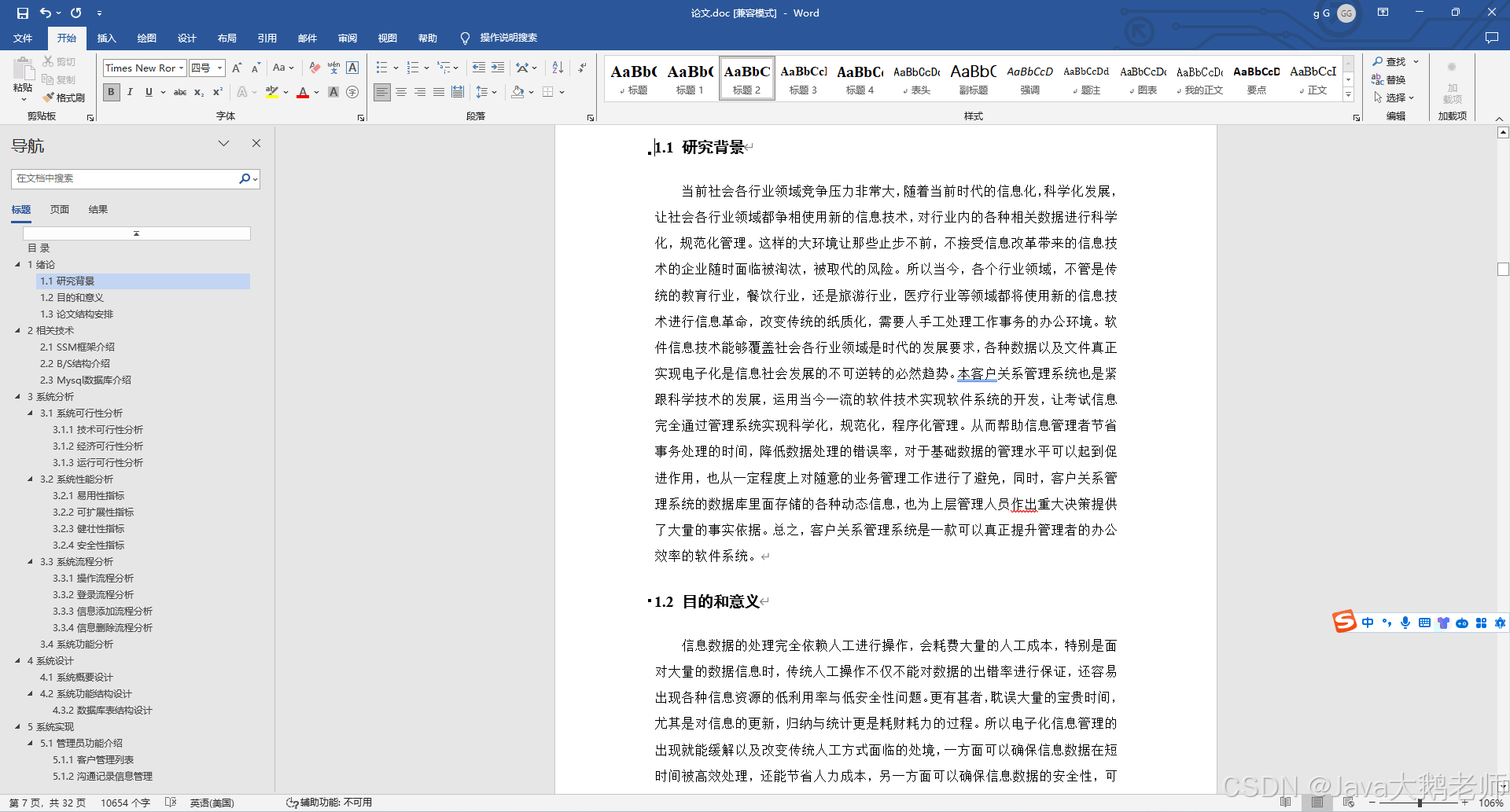Toggle italic formatting
Viewport: 1510px width, 812px height.
coord(130,93)
